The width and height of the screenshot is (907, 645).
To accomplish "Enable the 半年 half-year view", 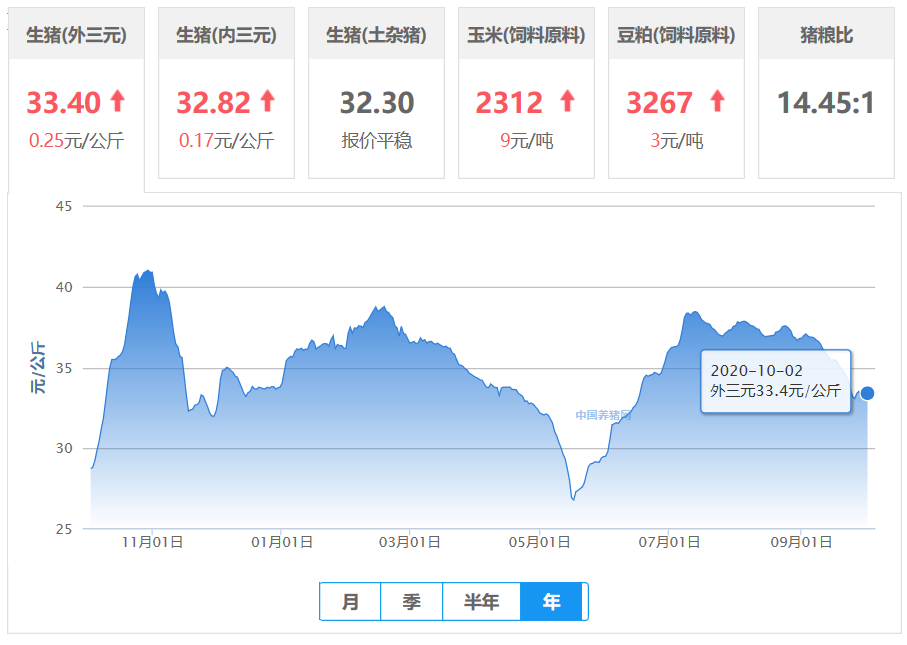I will (481, 601).
